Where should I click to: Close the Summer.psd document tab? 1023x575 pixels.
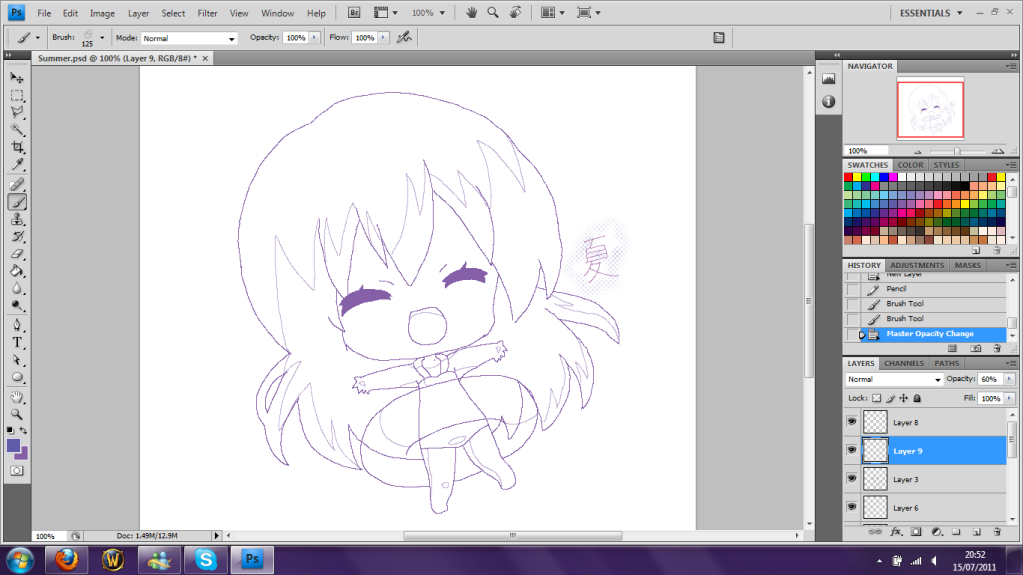tap(205, 59)
